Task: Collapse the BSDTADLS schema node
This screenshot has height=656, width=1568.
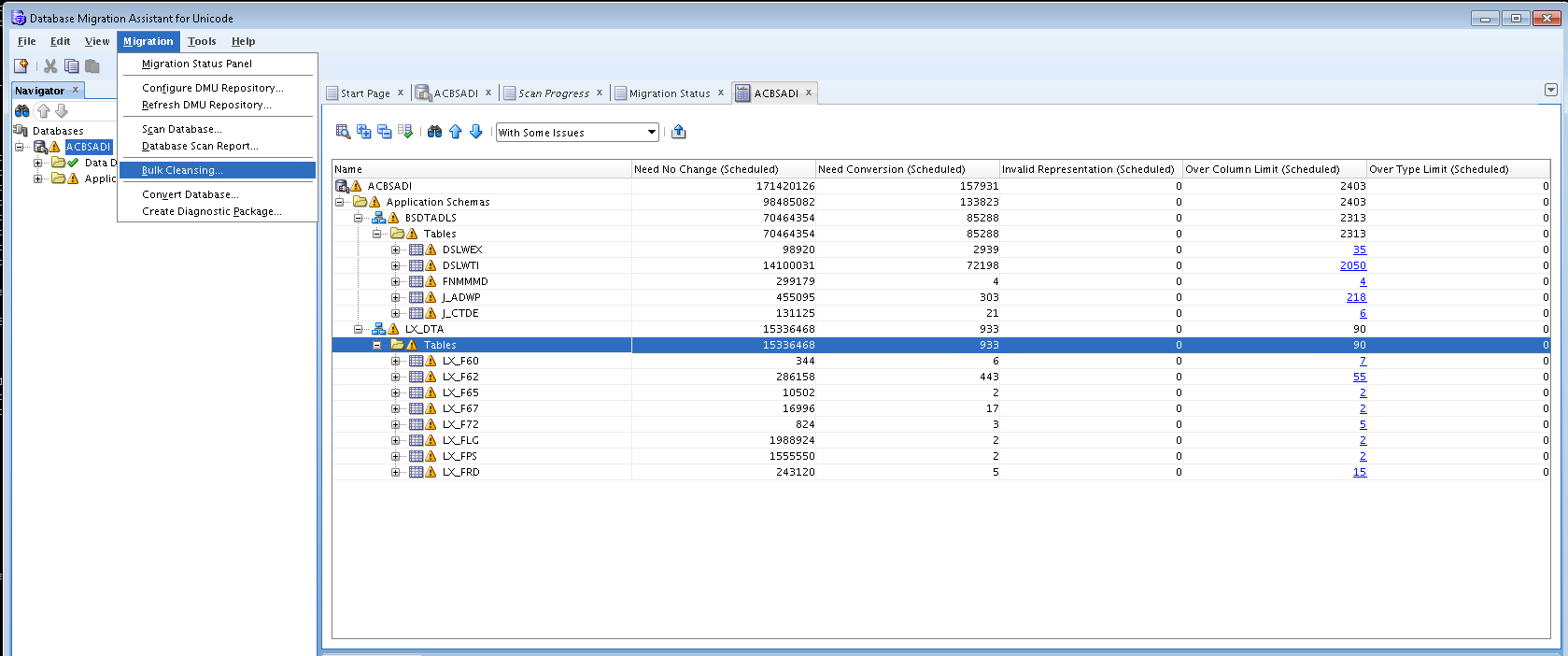Action: [x=358, y=218]
